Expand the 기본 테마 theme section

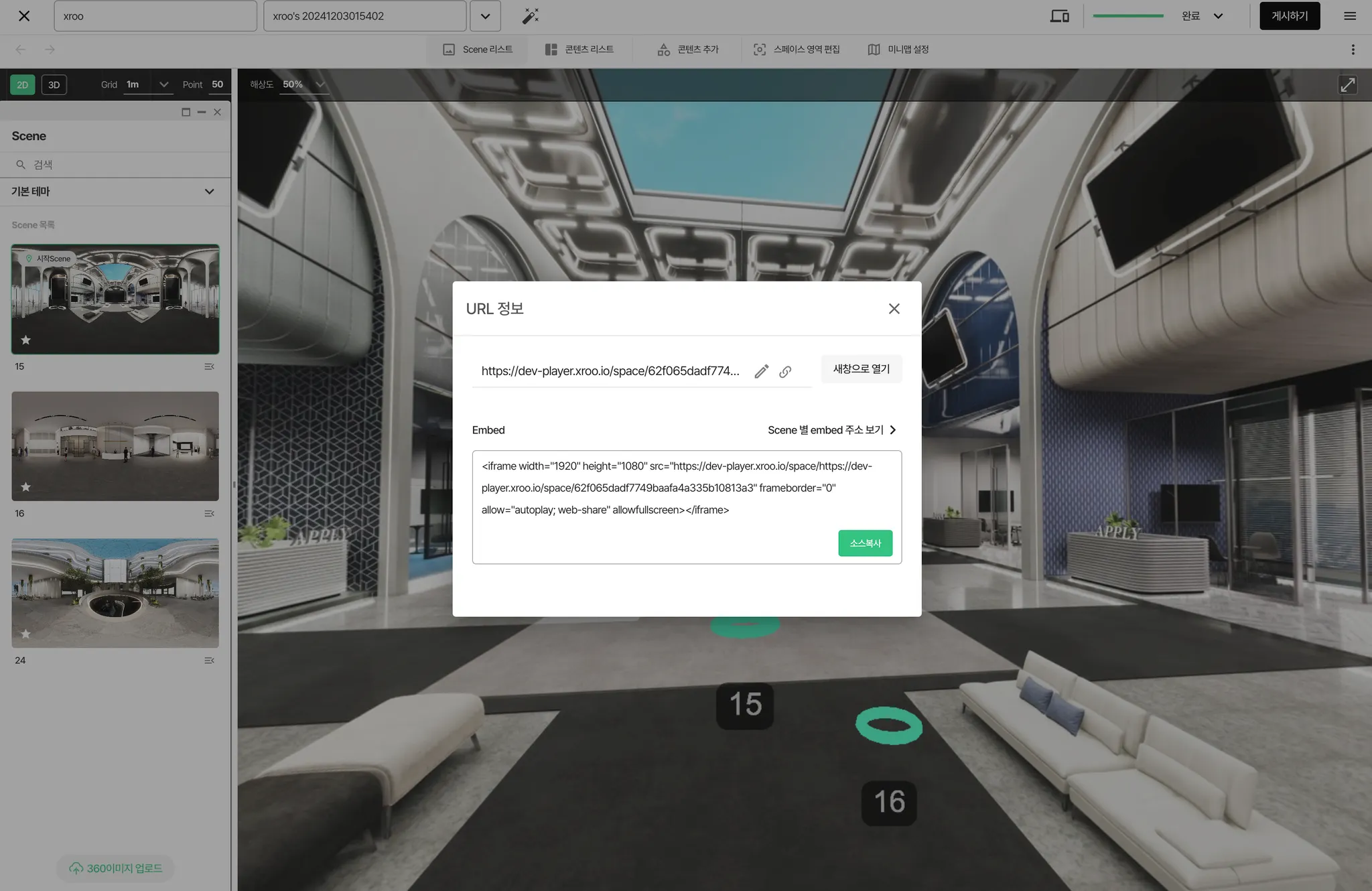point(209,192)
